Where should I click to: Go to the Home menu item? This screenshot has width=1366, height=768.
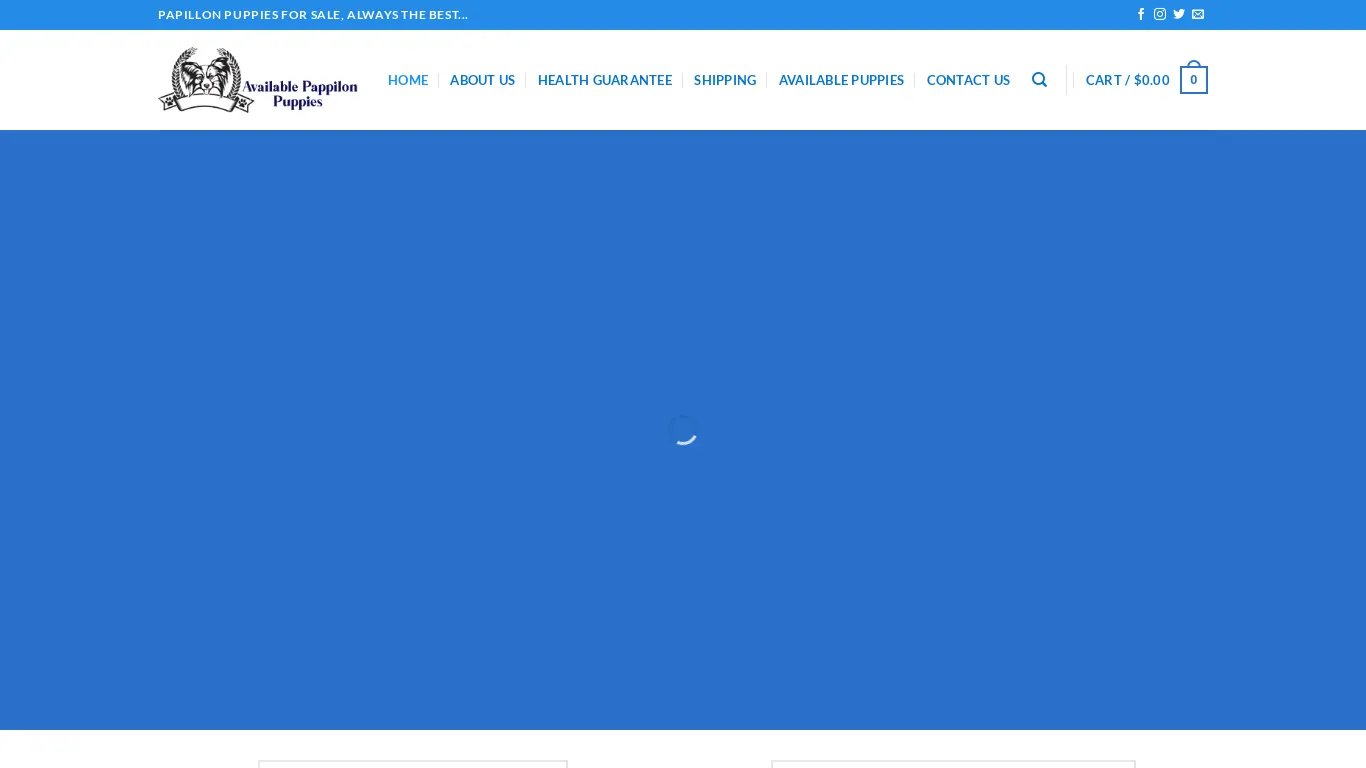(x=408, y=80)
